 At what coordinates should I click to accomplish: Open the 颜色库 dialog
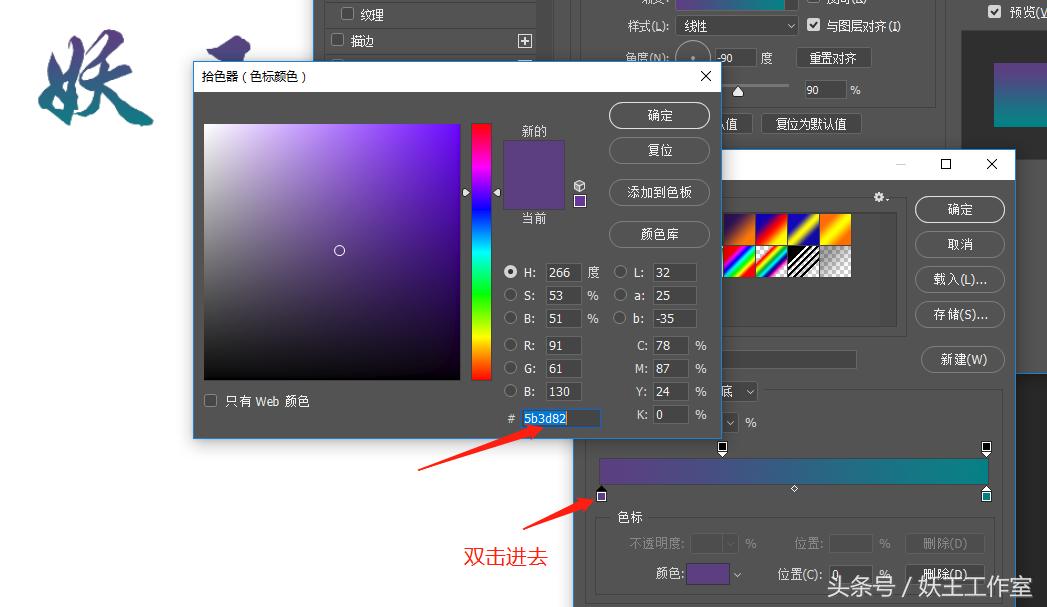(659, 234)
